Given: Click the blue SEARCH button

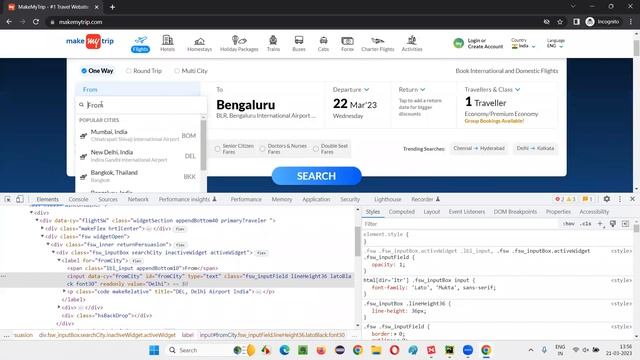Looking at the screenshot, I should click(316, 176).
